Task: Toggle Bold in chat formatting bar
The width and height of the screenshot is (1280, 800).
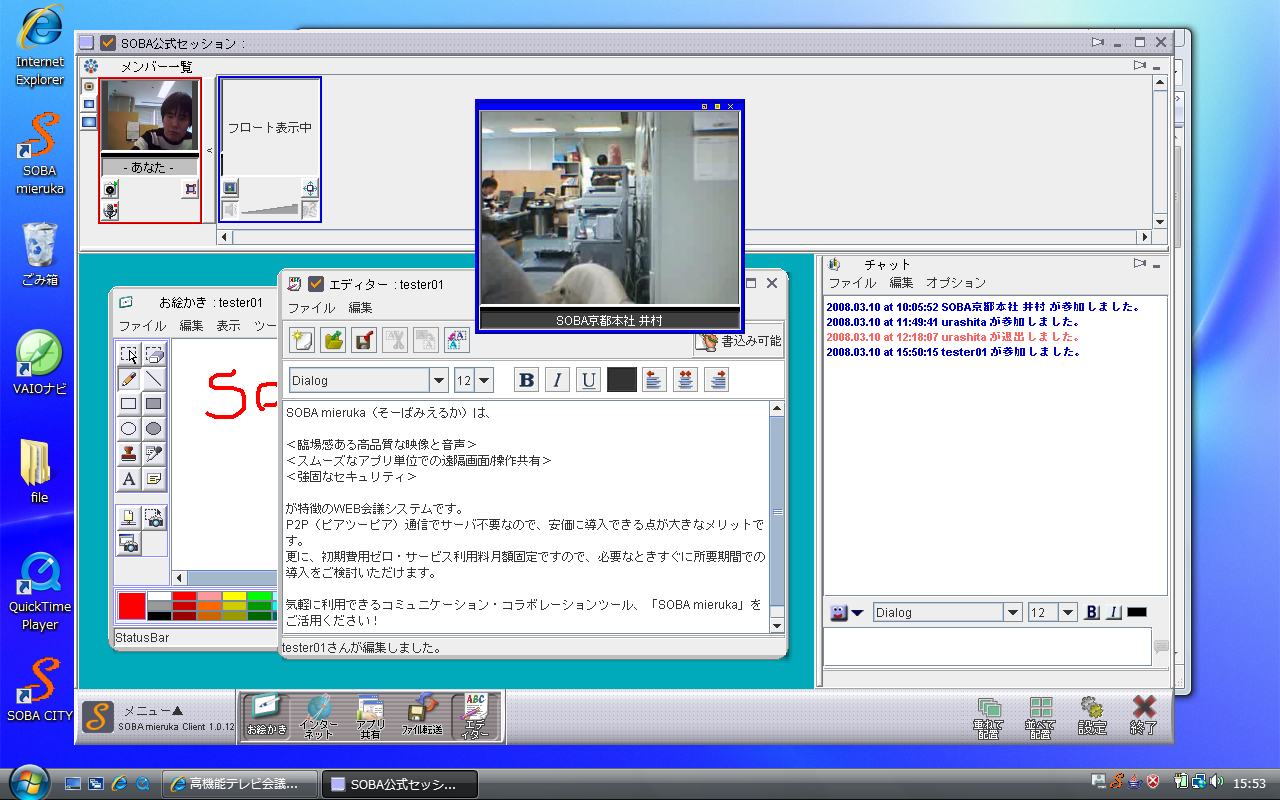Action: click(1092, 612)
